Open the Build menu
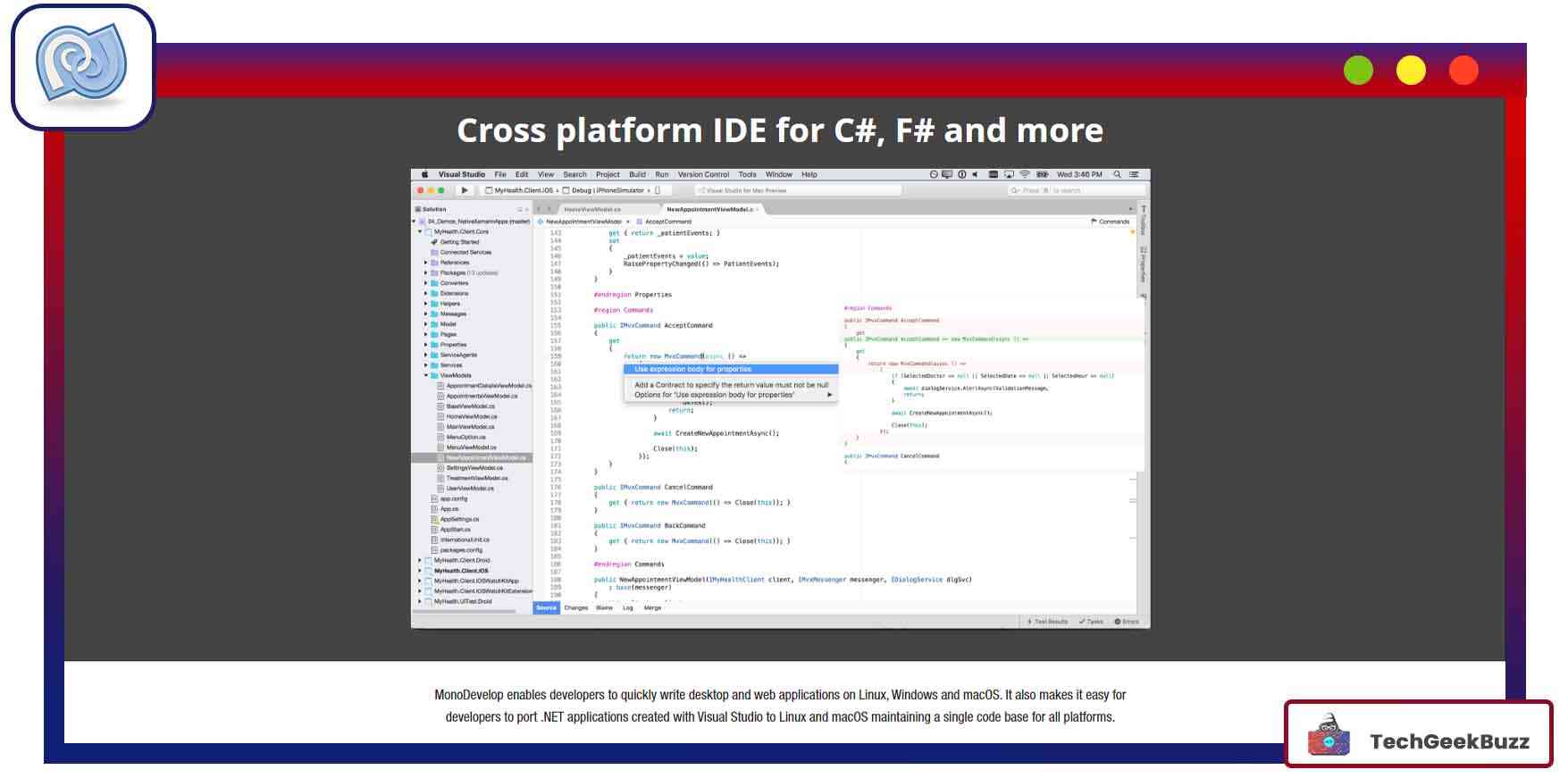The image size is (1568, 778). 637,175
